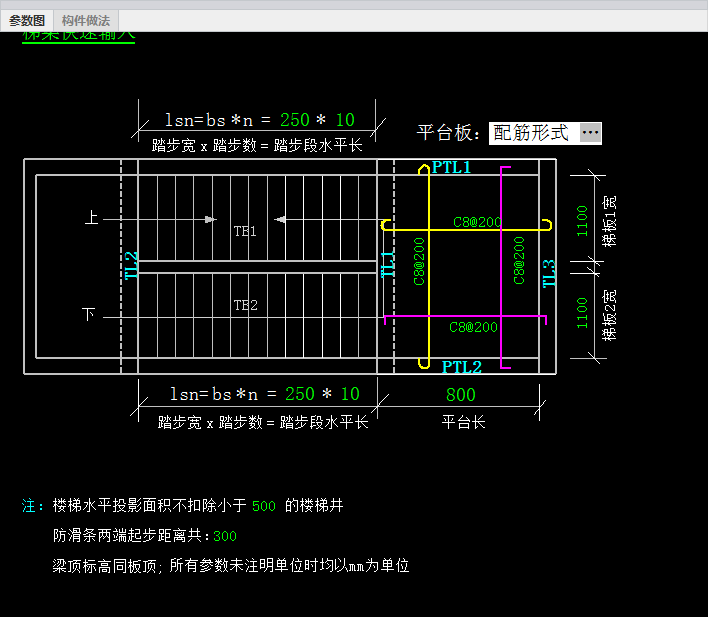Edit C8@200 on the yellow horizontal bar

(x=477, y=222)
